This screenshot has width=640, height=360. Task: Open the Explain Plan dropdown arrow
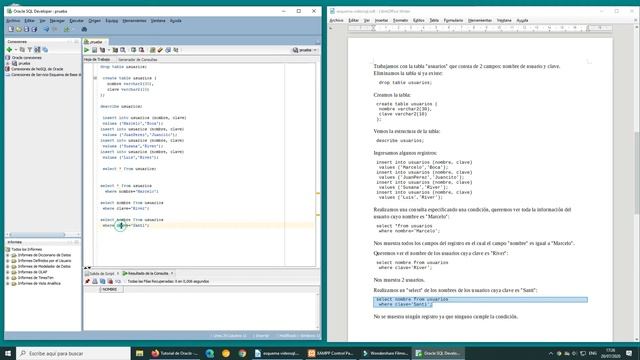pyautogui.click(x=109, y=50)
